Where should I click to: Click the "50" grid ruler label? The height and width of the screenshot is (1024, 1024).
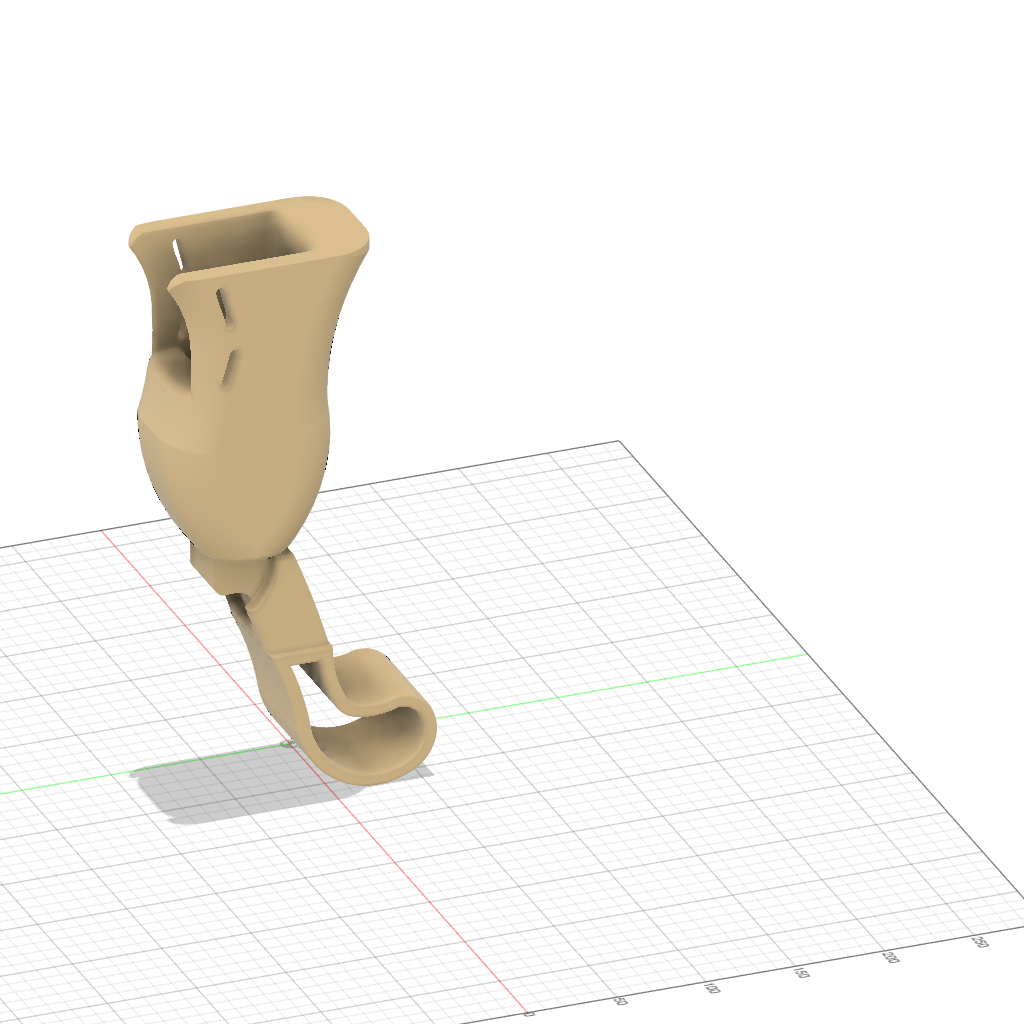[621, 1001]
